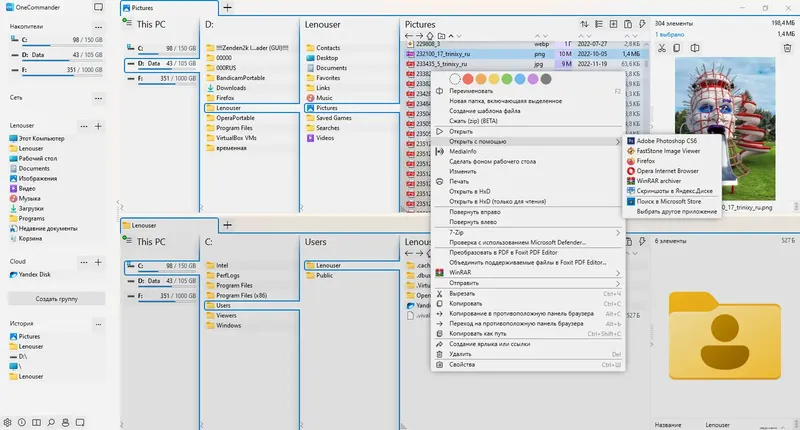Click large user folder preview icon

724,336
